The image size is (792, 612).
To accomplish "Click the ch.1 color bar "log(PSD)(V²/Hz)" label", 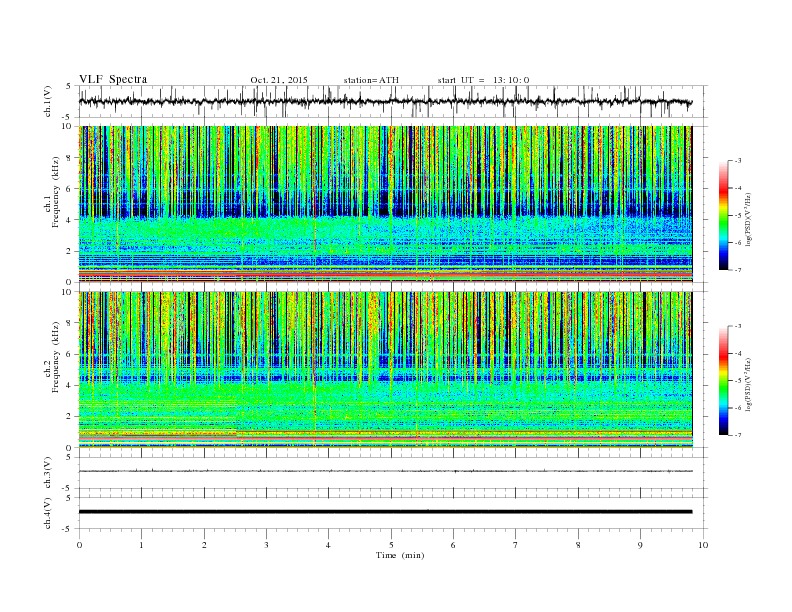I will (x=749, y=219).
